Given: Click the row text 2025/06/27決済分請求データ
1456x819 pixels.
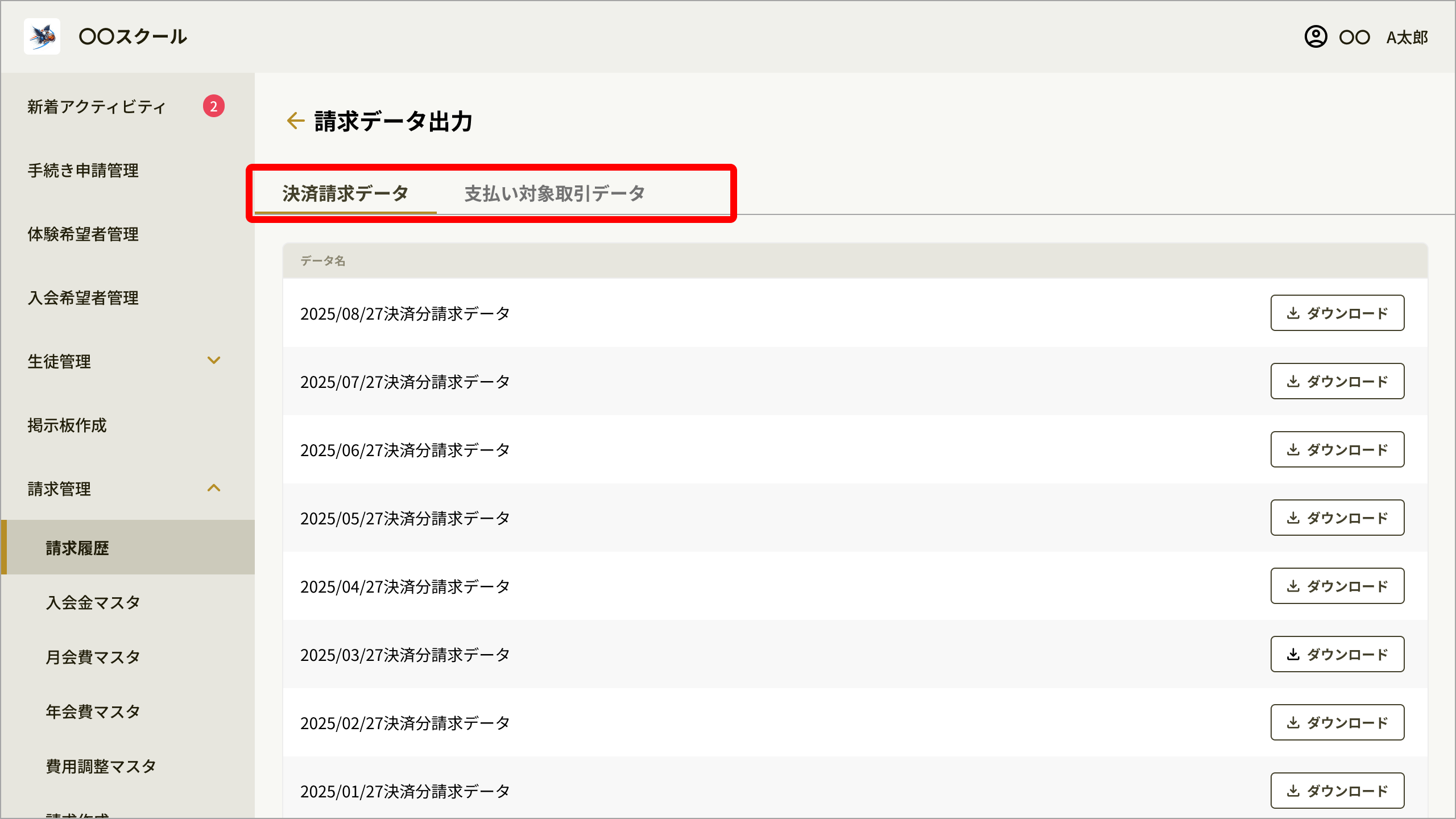Looking at the screenshot, I should [405, 450].
